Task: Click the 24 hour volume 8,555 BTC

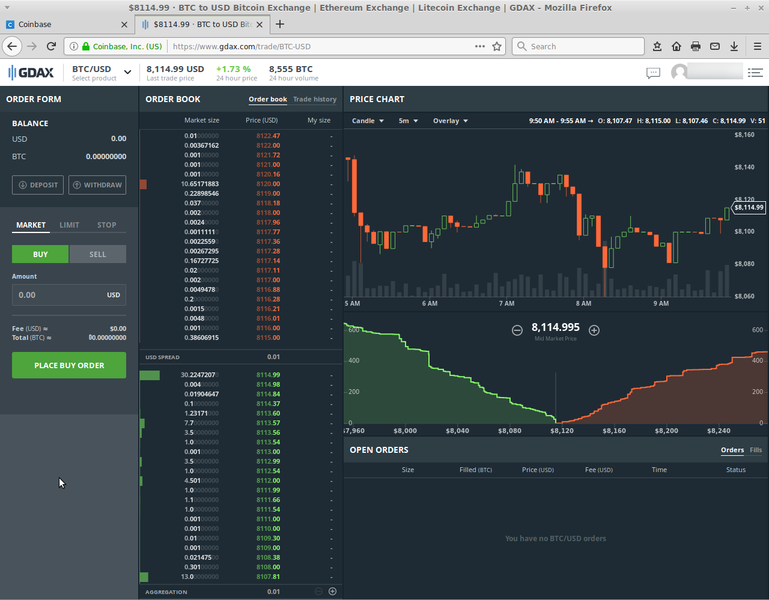Action: pyautogui.click(x=293, y=73)
